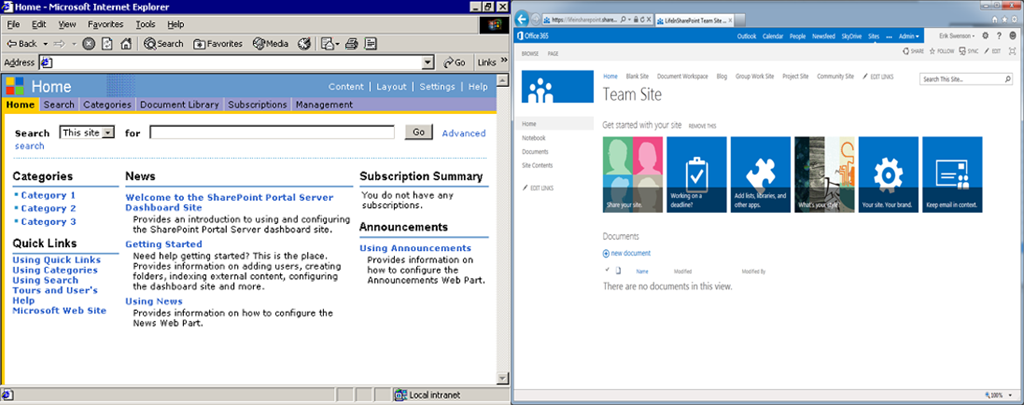1024x405 pixels.
Task: Click the Refresh icon in old IE toolbar
Action: coord(107,44)
